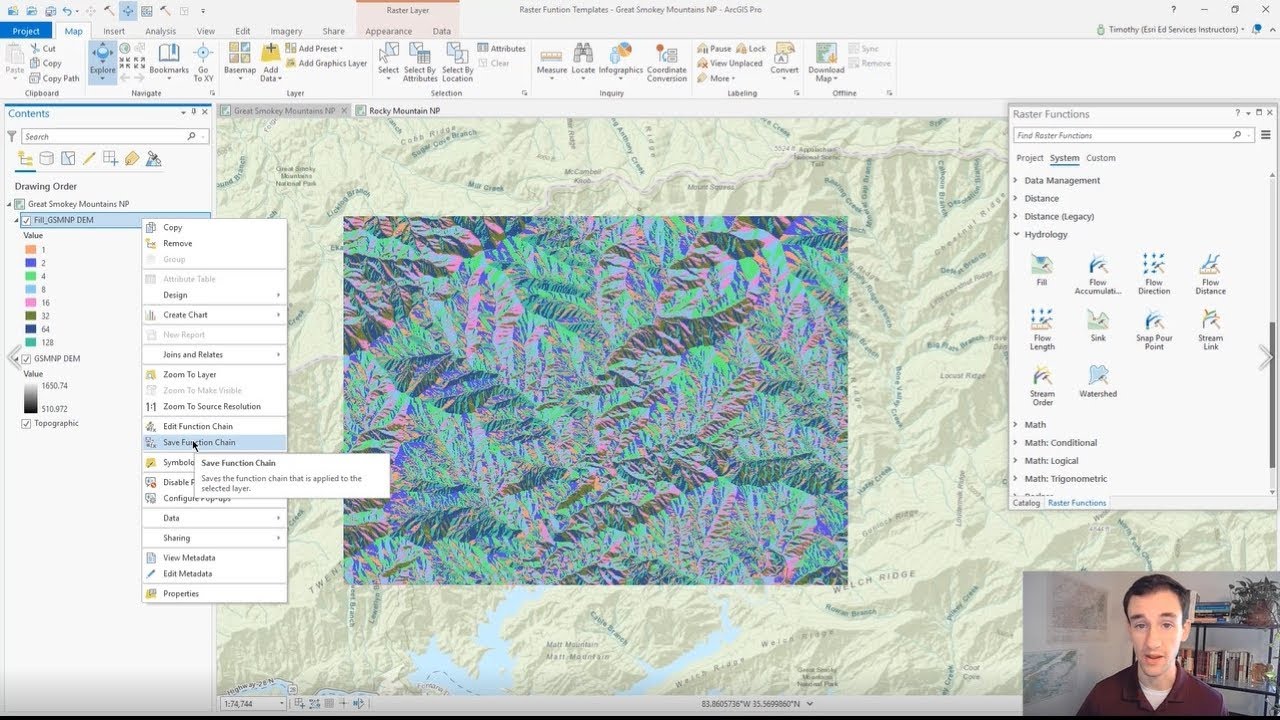
Task: Click the Locate tool
Action: click(583, 60)
